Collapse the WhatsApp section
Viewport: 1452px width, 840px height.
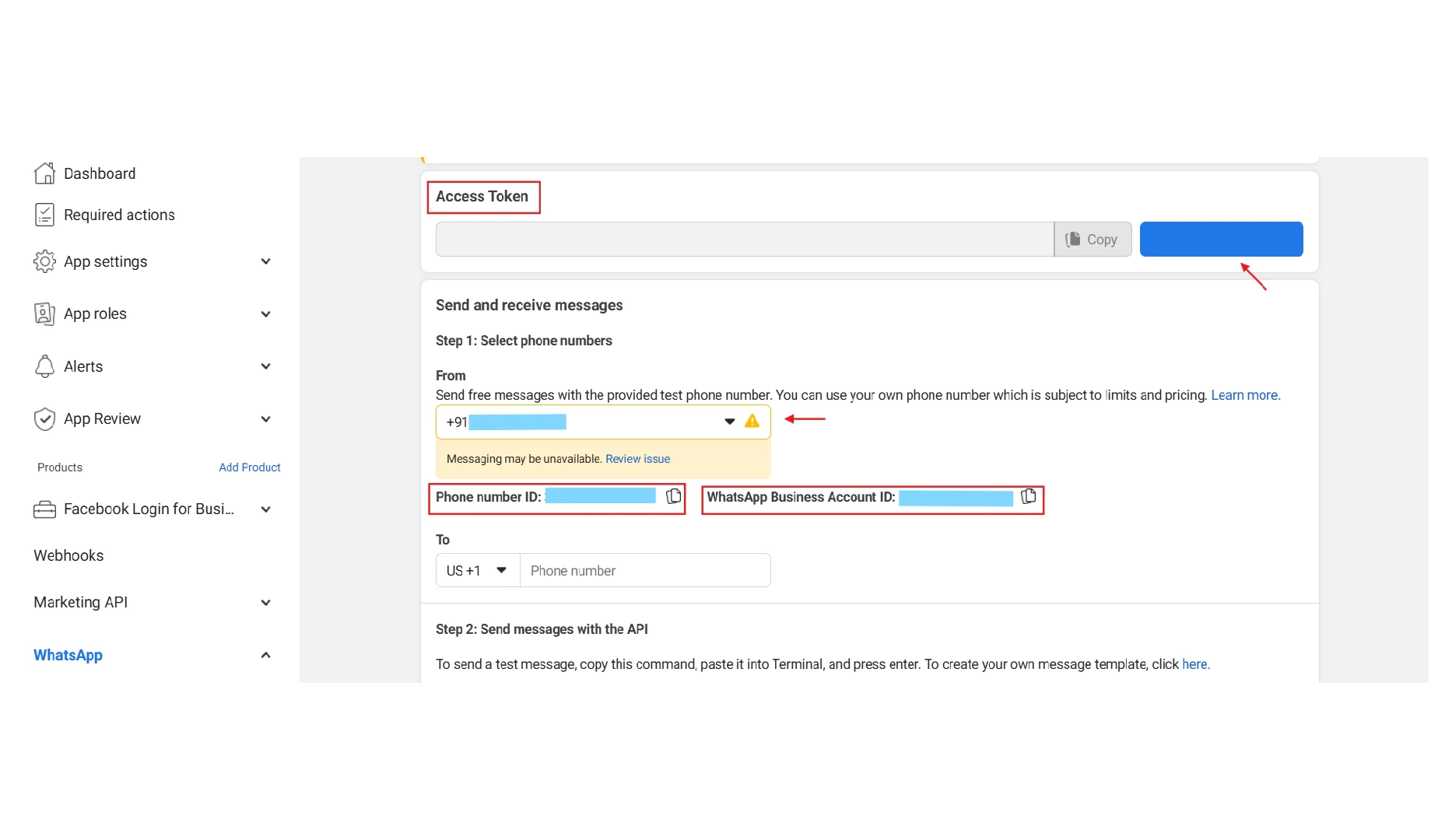265,655
